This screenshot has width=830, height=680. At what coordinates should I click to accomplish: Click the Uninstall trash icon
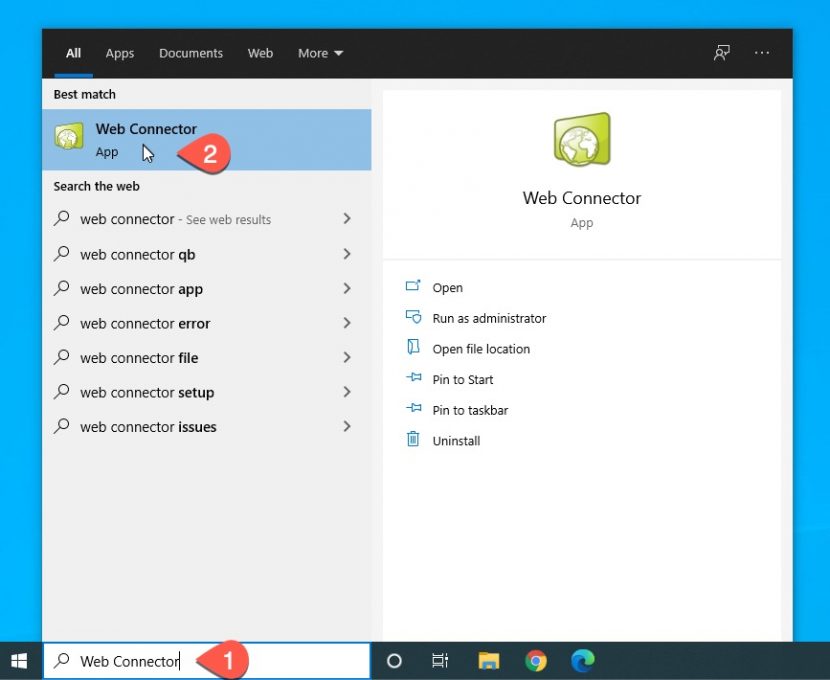(x=413, y=440)
